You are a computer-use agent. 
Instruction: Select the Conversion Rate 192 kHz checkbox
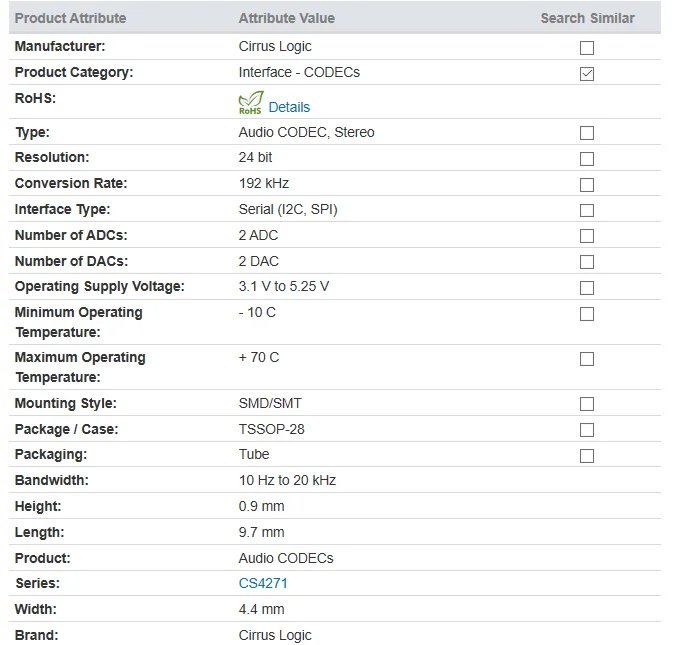(x=587, y=185)
